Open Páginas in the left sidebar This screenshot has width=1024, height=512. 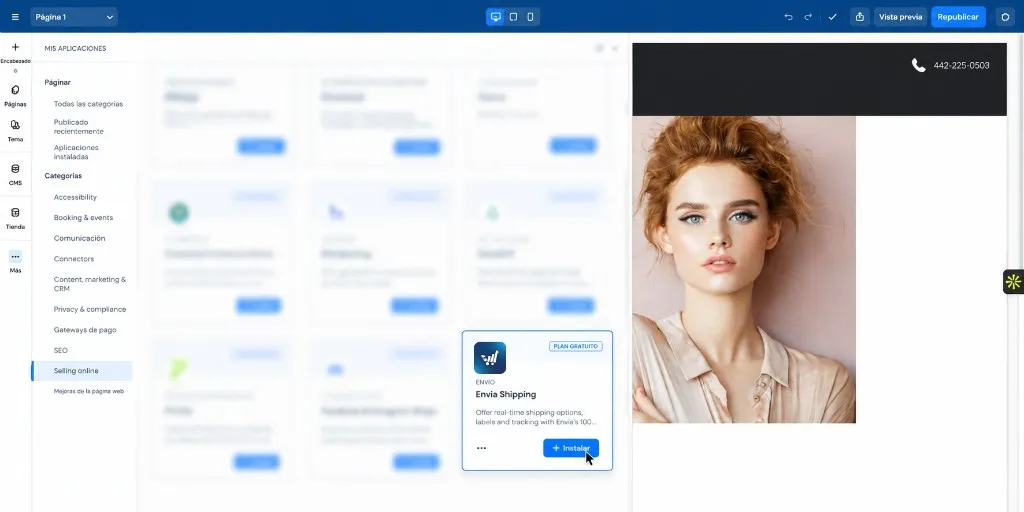coord(16,95)
